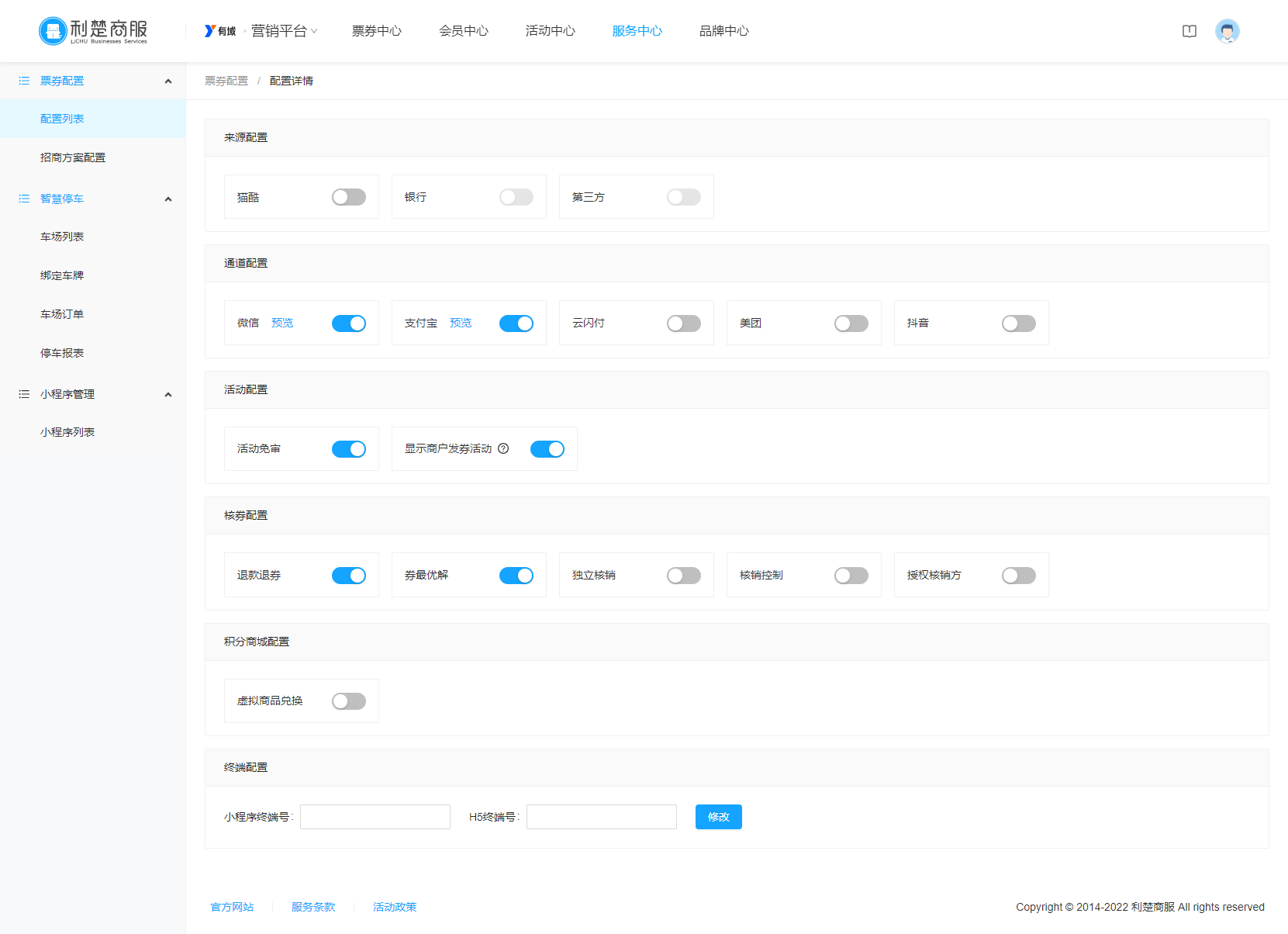Click help icon beside 显示商户发券活动
1288x934 pixels.
pos(503,448)
